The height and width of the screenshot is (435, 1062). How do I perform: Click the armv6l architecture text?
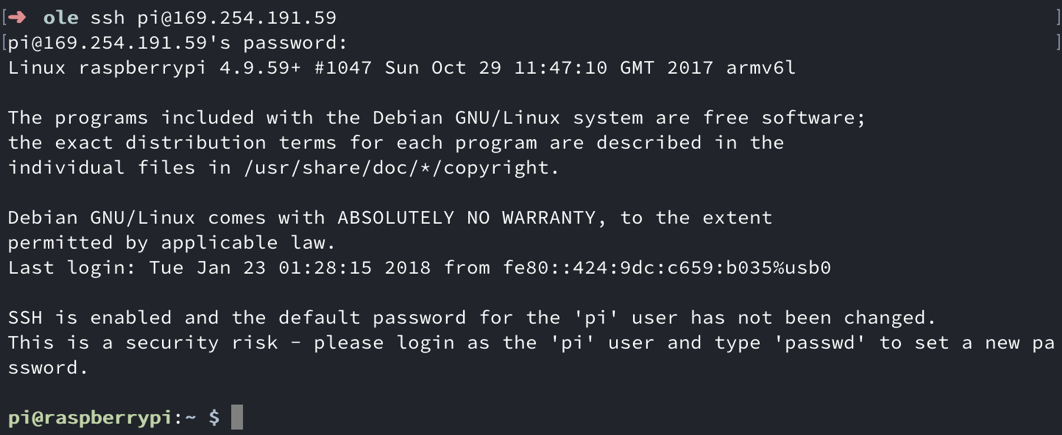pyautogui.click(x=760, y=68)
